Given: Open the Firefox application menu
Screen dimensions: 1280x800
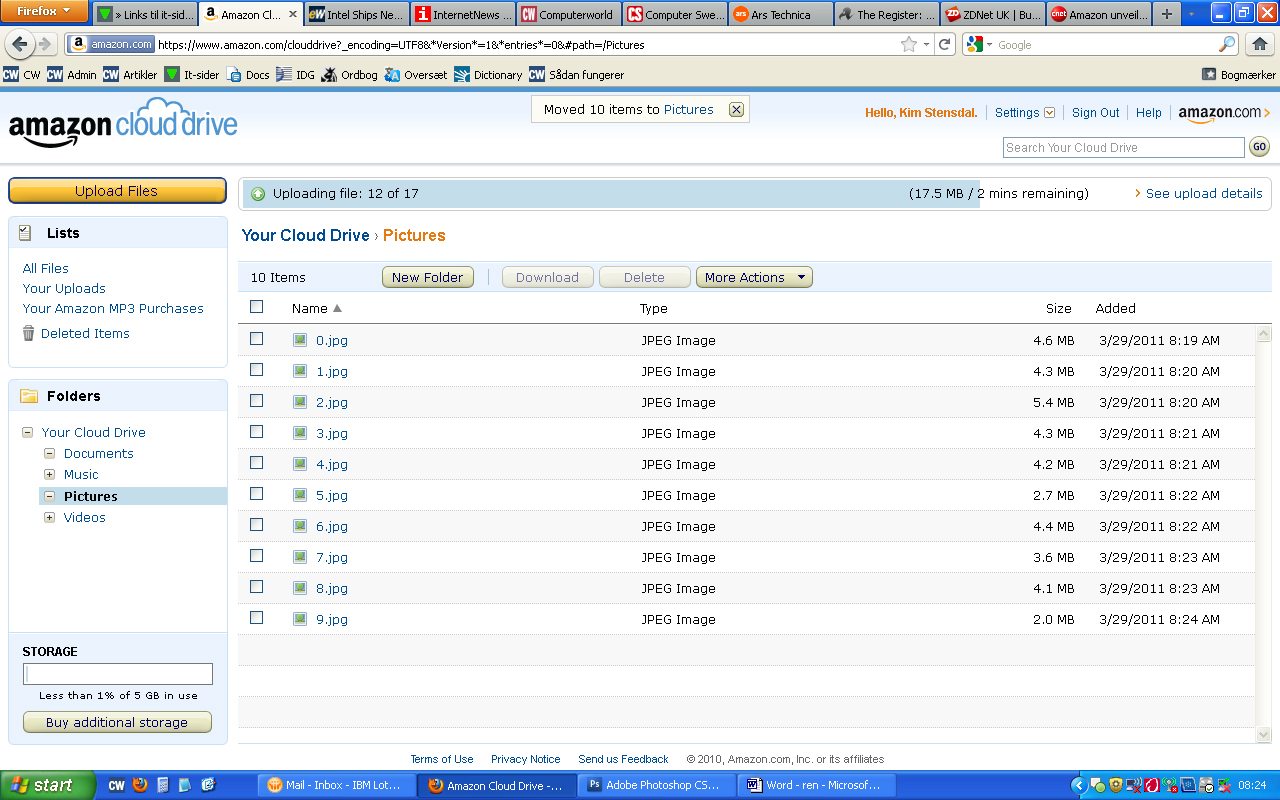Looking at the screenshot, I should (45, 12).
